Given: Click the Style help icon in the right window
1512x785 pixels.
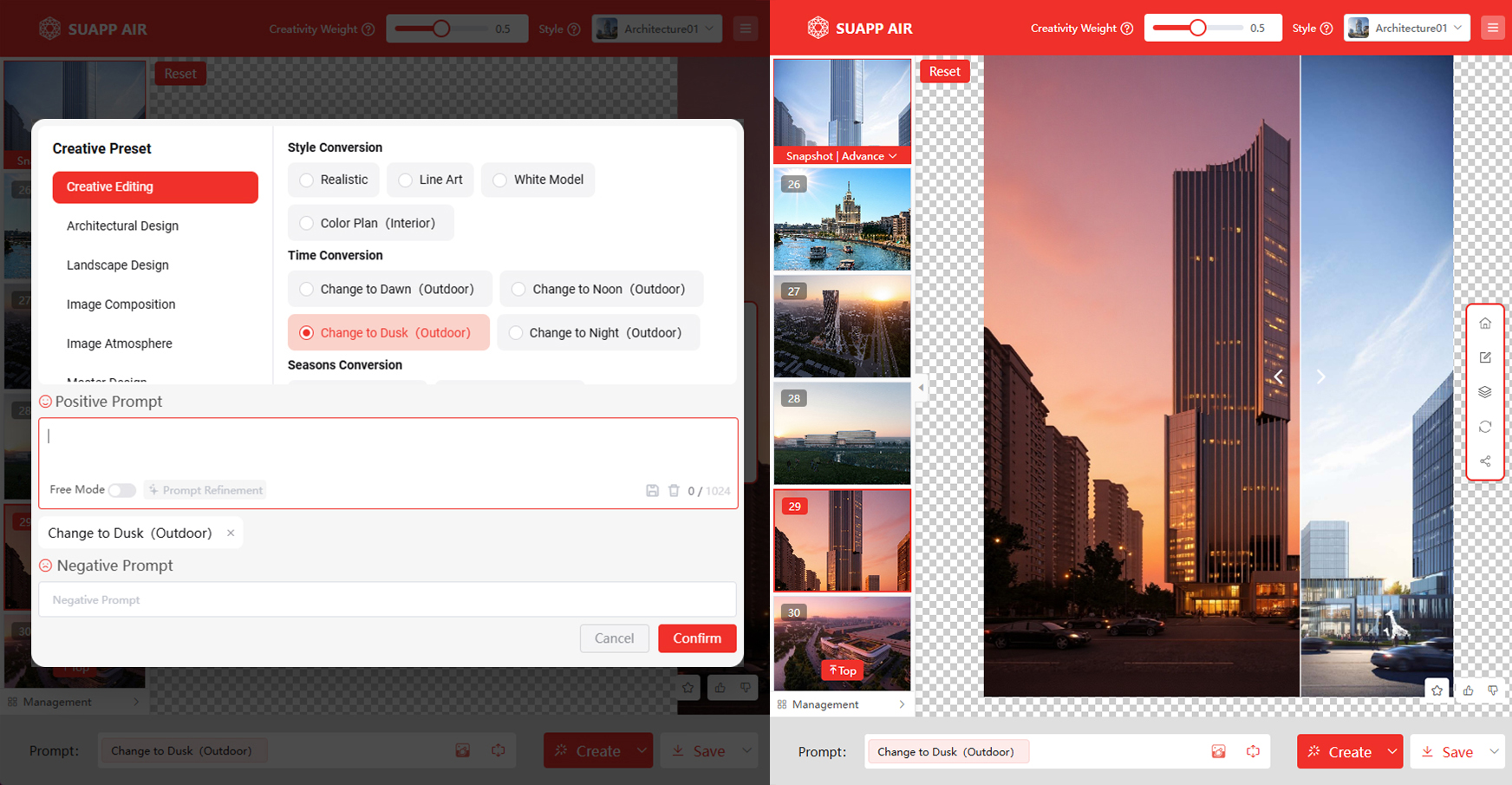Looking at the screenshot, I should pos(1326,29).
